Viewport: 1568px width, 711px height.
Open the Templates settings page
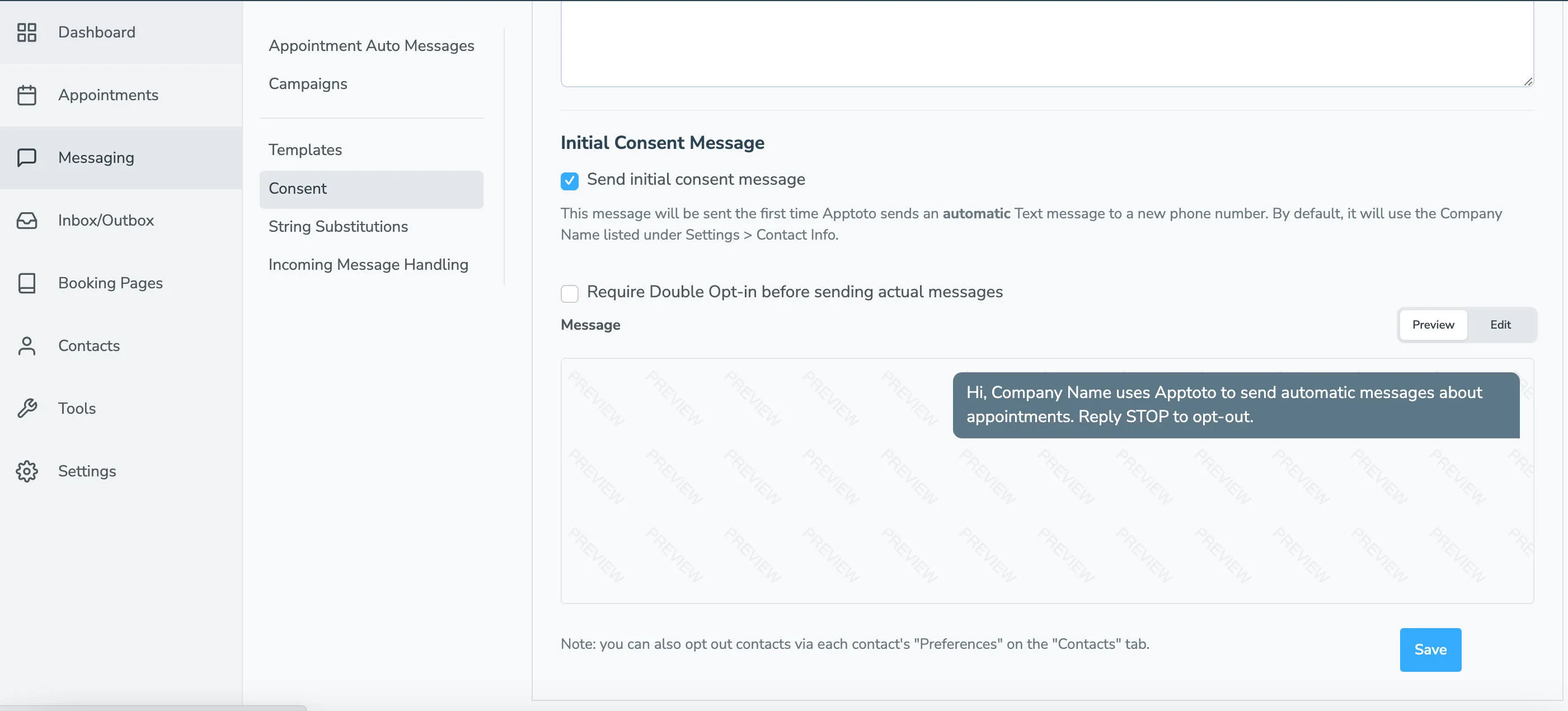click(x=305, y=149)
